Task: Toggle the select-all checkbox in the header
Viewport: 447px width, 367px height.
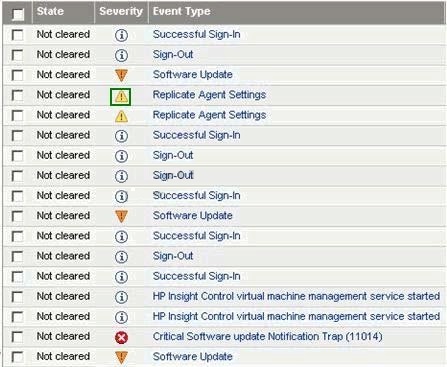Action: coord(18,14)
